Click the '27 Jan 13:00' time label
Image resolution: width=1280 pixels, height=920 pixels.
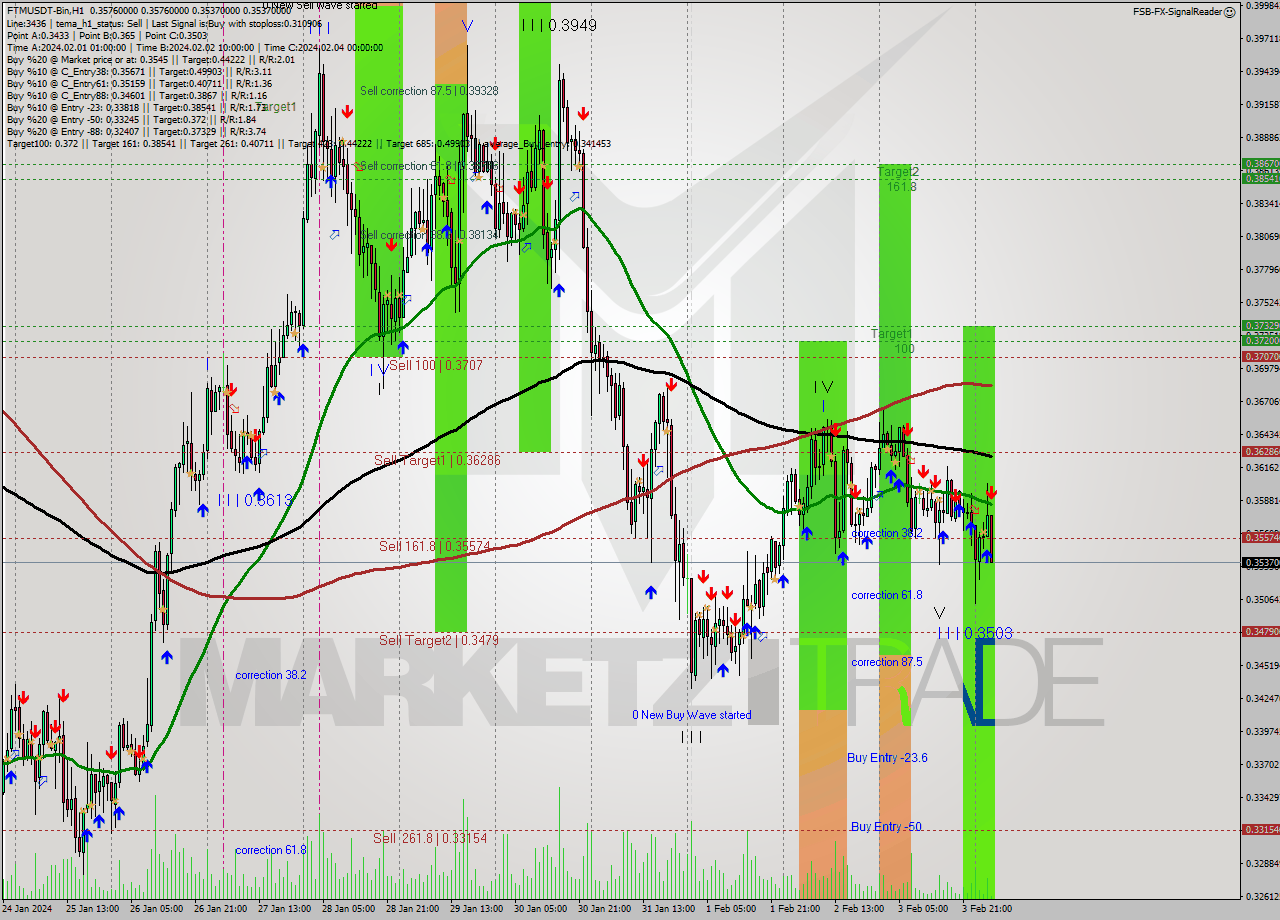tap(284, 909)
